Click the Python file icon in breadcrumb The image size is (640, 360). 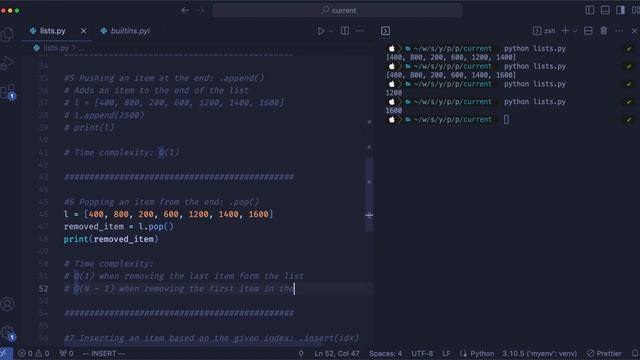click(x=36, y=48)
